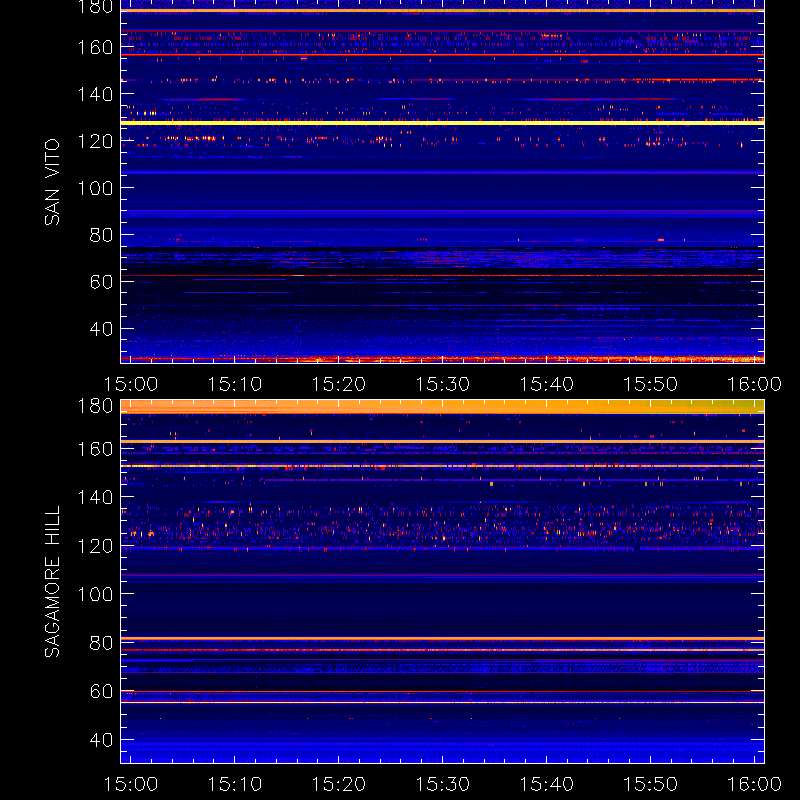Select the 100 tick label on San Vito axis
The image size is (800, 800).
tap(95, 188)
